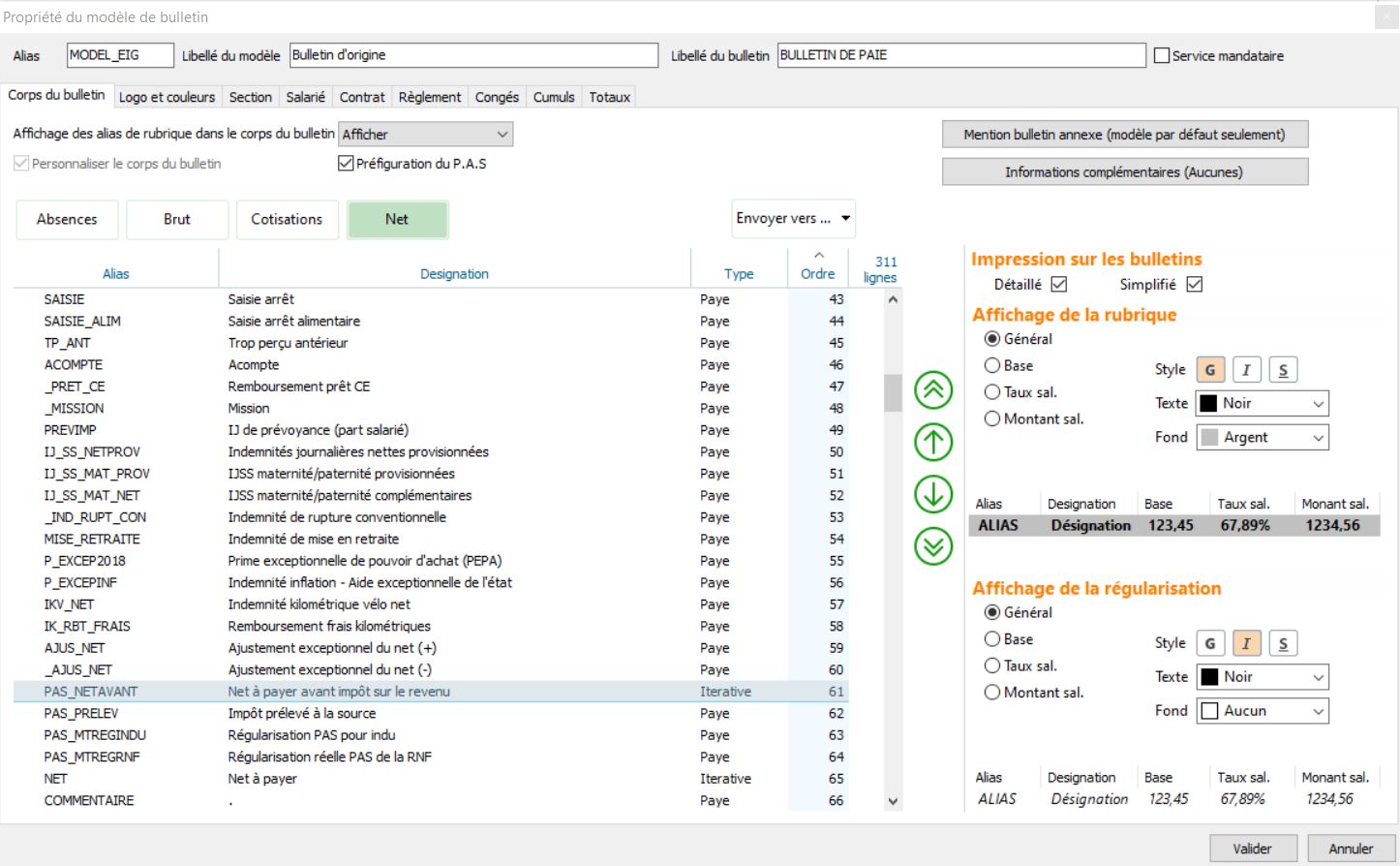Show the Brut section

coord(177,219)
